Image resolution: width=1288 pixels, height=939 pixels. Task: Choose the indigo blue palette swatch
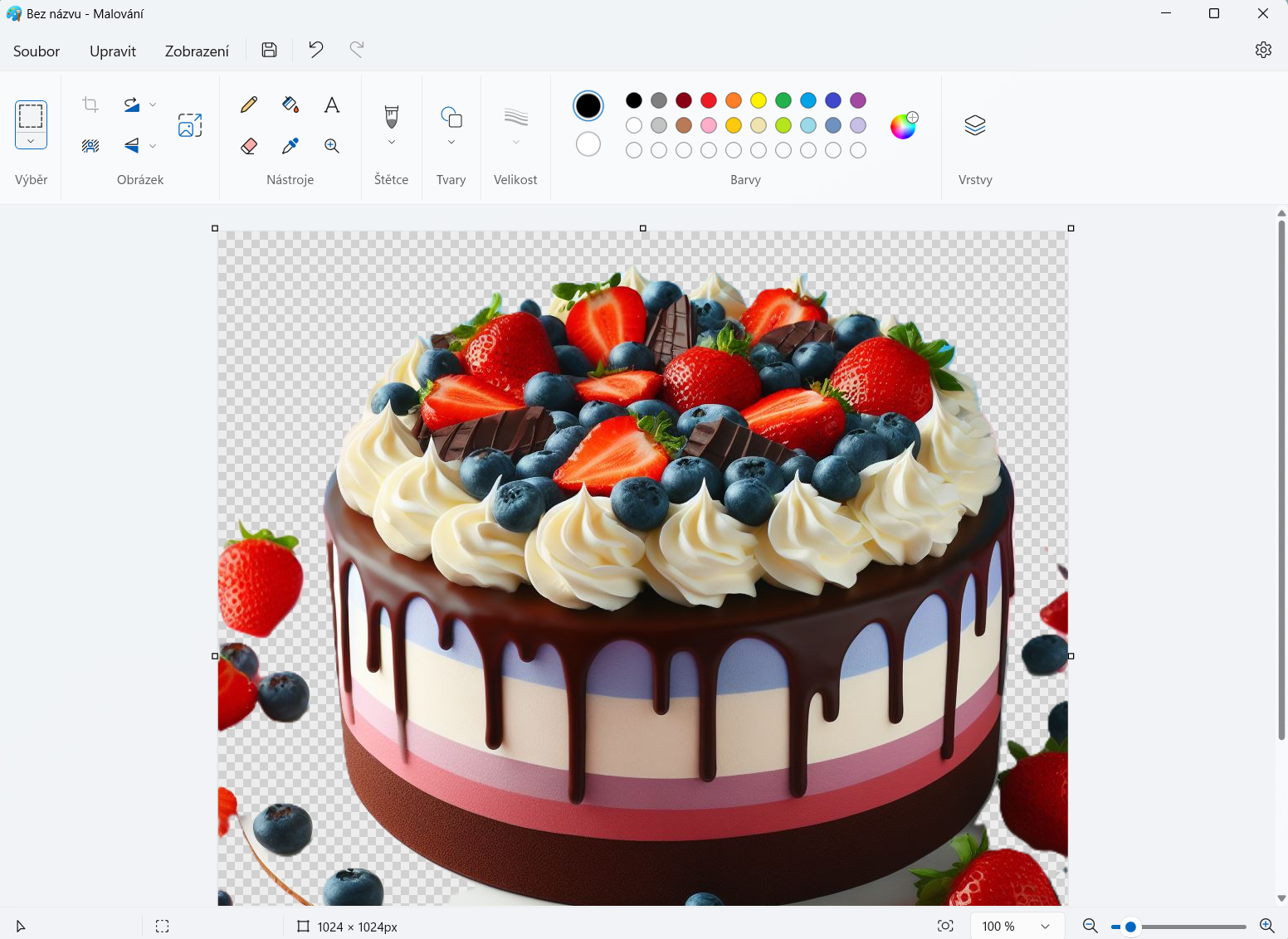(x=833, y=100)
